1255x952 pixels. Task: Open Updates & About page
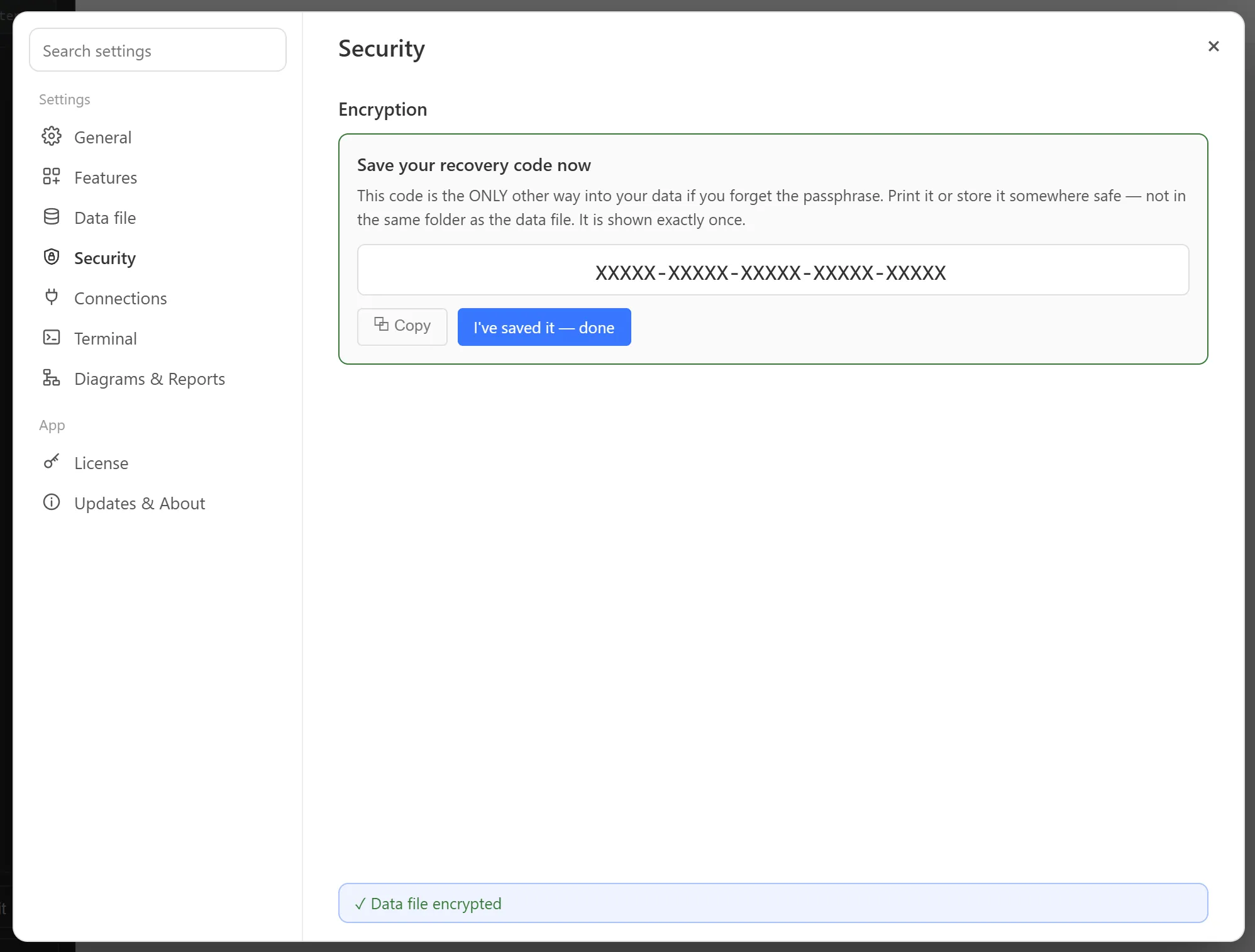point(157,503)
